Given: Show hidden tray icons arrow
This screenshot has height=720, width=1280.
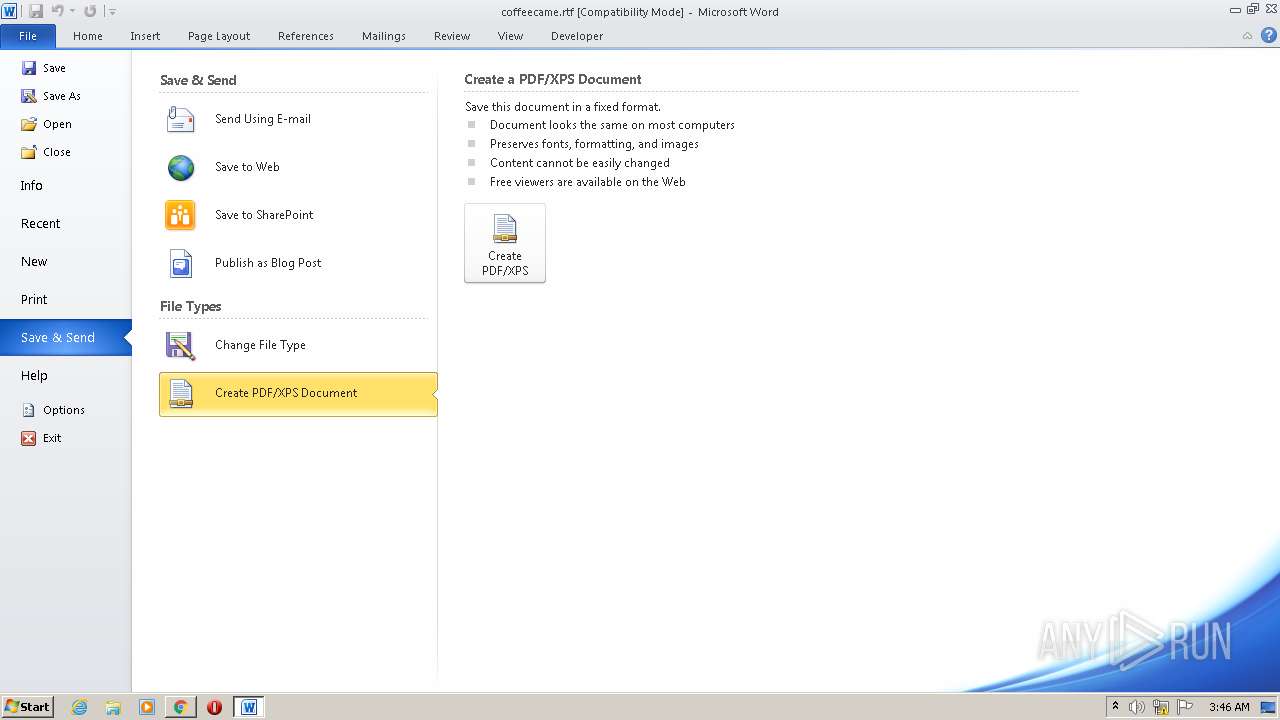Looking at the screenshot, I should (x=1115, y=707).
